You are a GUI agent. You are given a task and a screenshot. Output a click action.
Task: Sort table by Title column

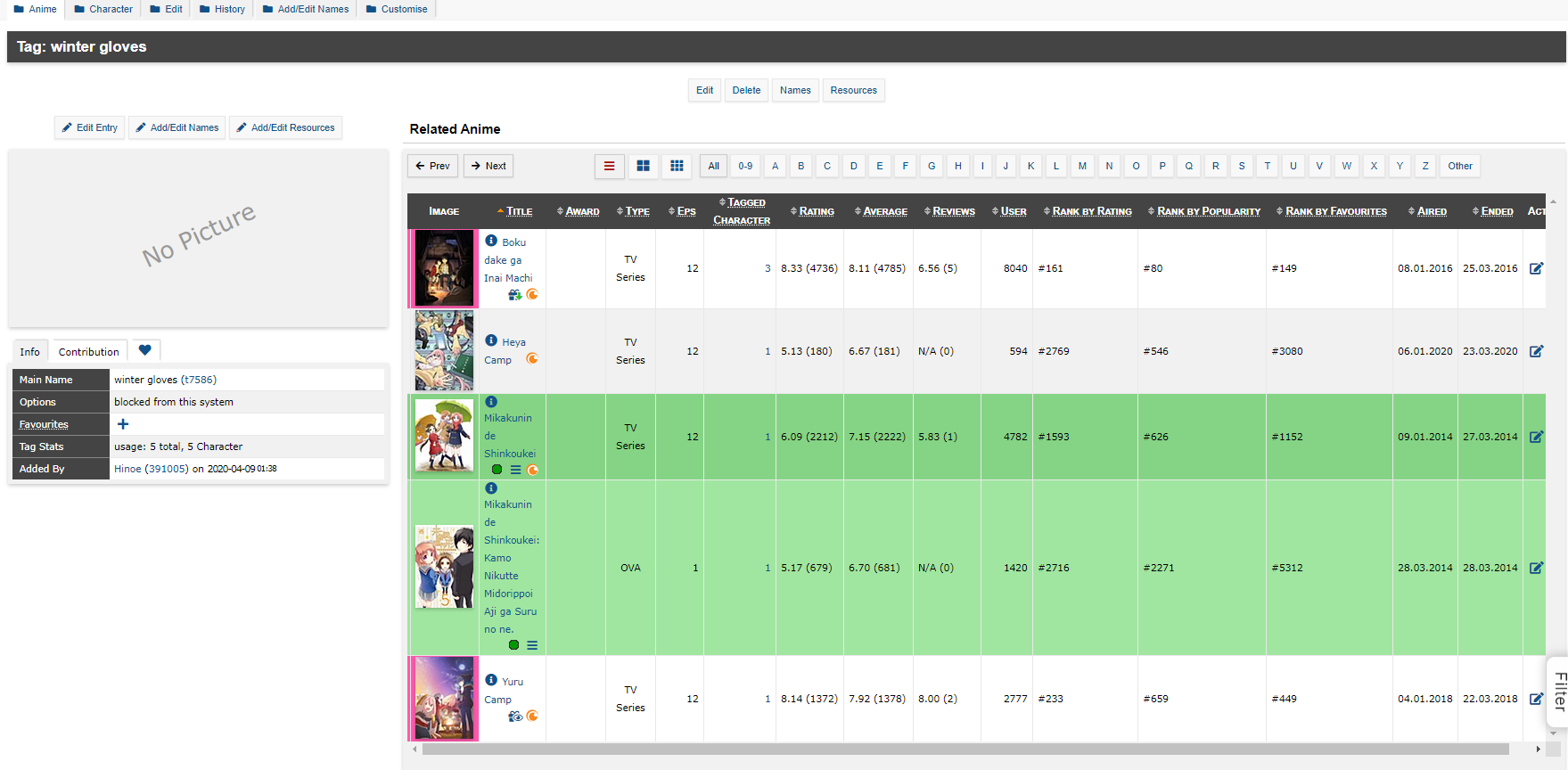click(x=519, y=211)
